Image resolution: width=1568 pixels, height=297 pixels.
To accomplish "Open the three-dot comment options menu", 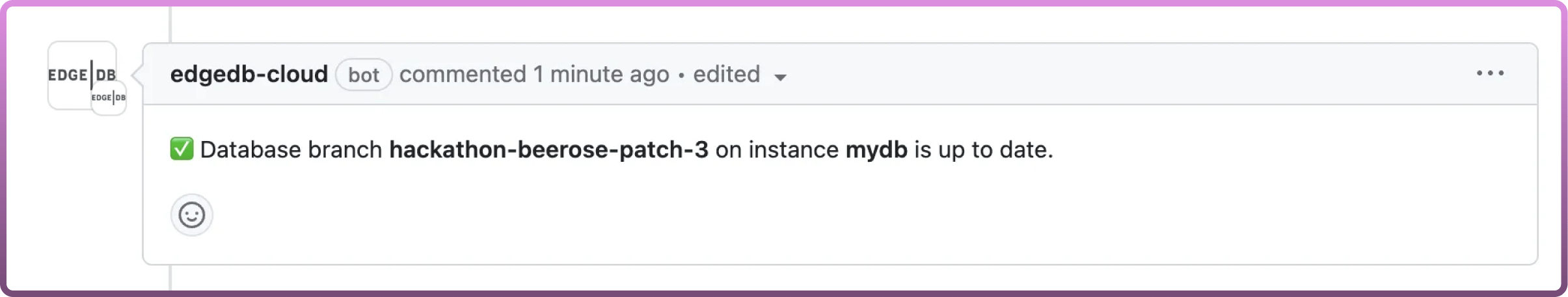I will coord(1489,73).
